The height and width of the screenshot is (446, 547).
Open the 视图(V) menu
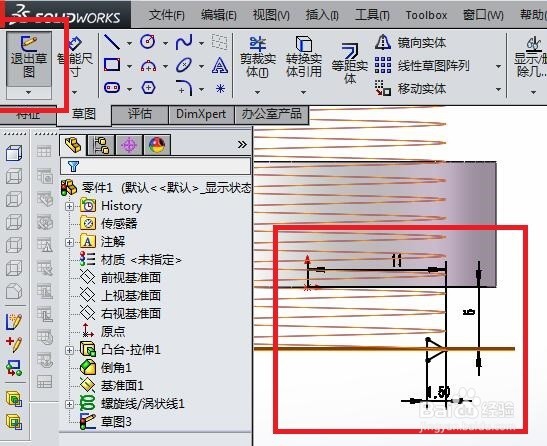[x=271, y=15]
